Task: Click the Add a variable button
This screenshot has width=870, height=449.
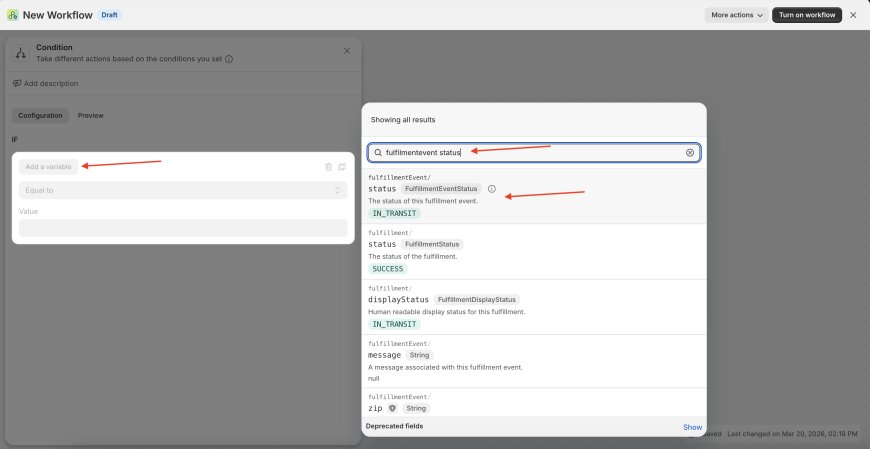Action: coord(48,167)
